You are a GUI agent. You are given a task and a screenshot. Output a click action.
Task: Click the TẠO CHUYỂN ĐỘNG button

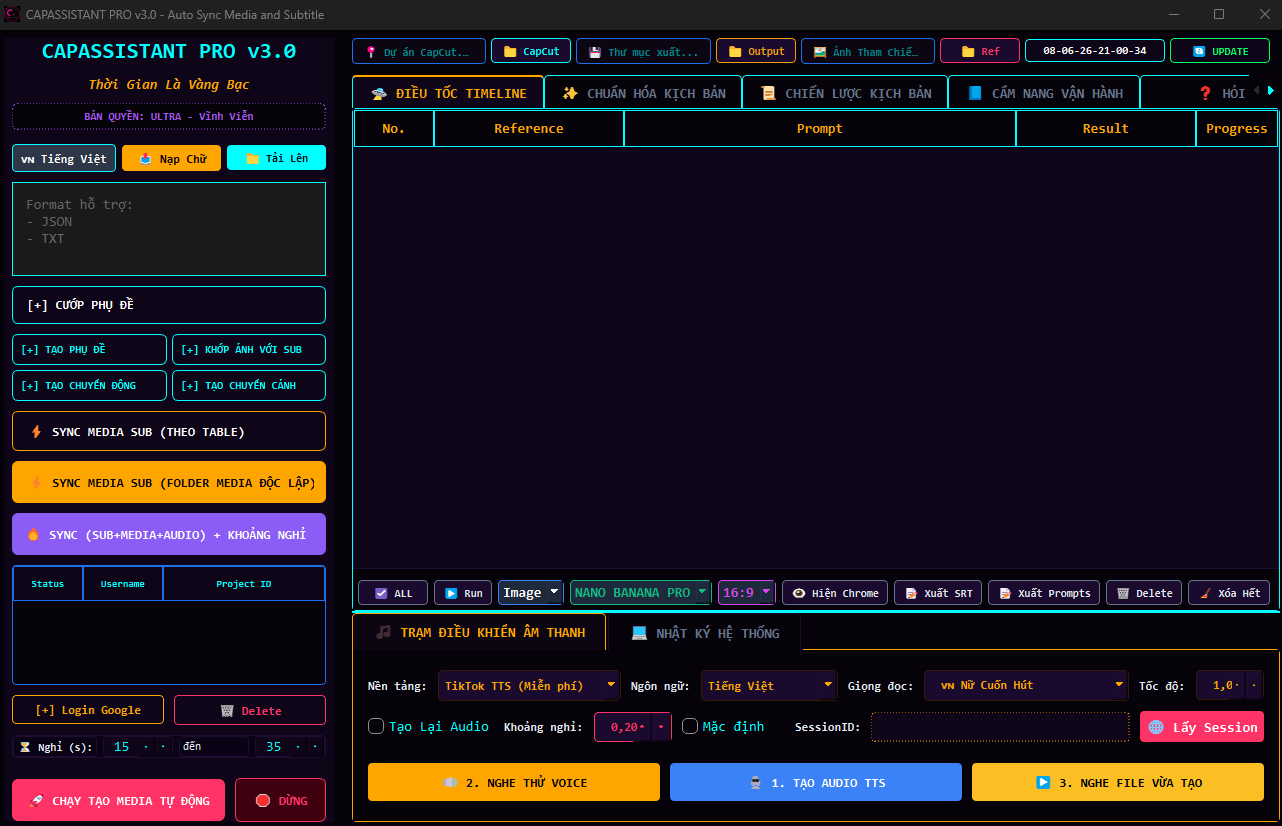pyautogui.click(x=90, y=385)
